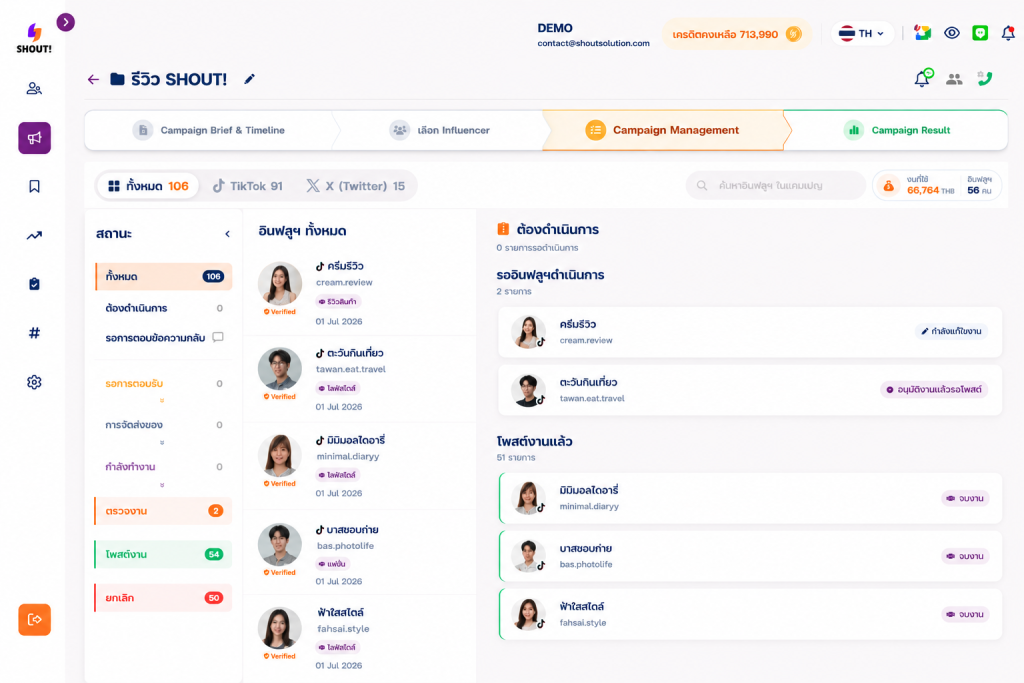This screenshot has height=683, width=1024.
Task: Click อนุมัติงานแล้วรอโพสต์ status badge
Action: 934,390
